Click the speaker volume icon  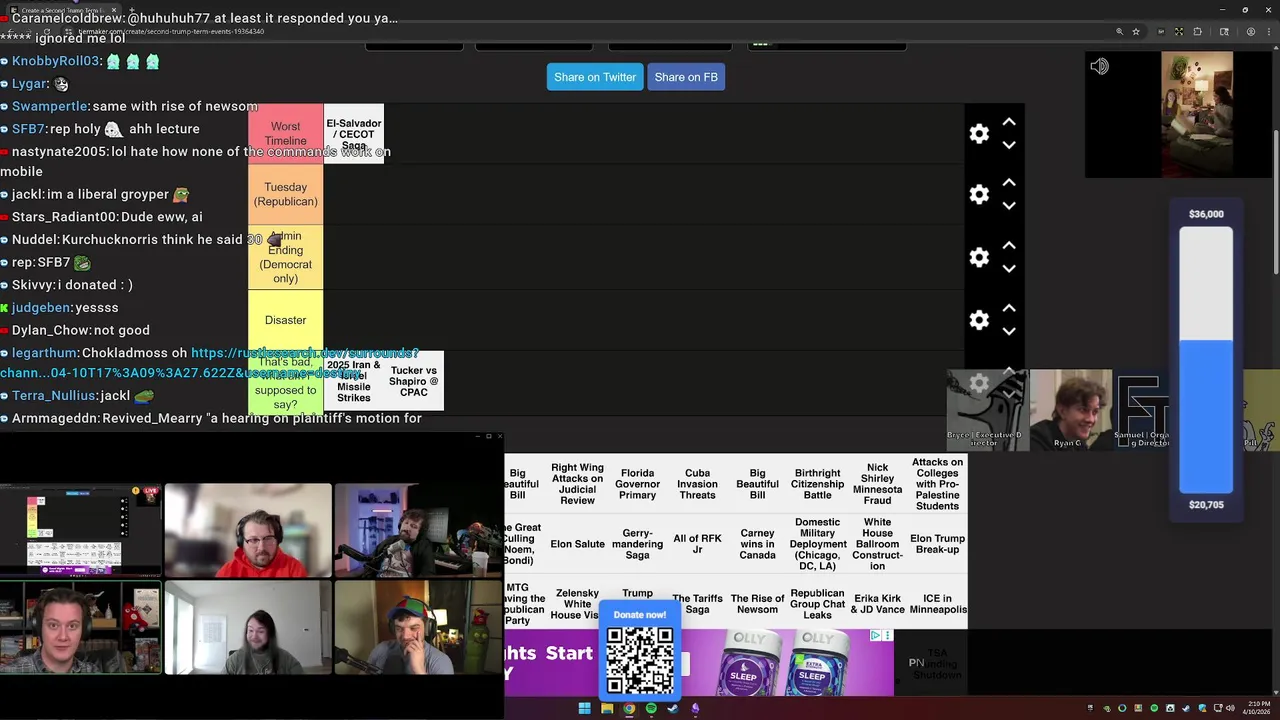(x=1099, y=67)
